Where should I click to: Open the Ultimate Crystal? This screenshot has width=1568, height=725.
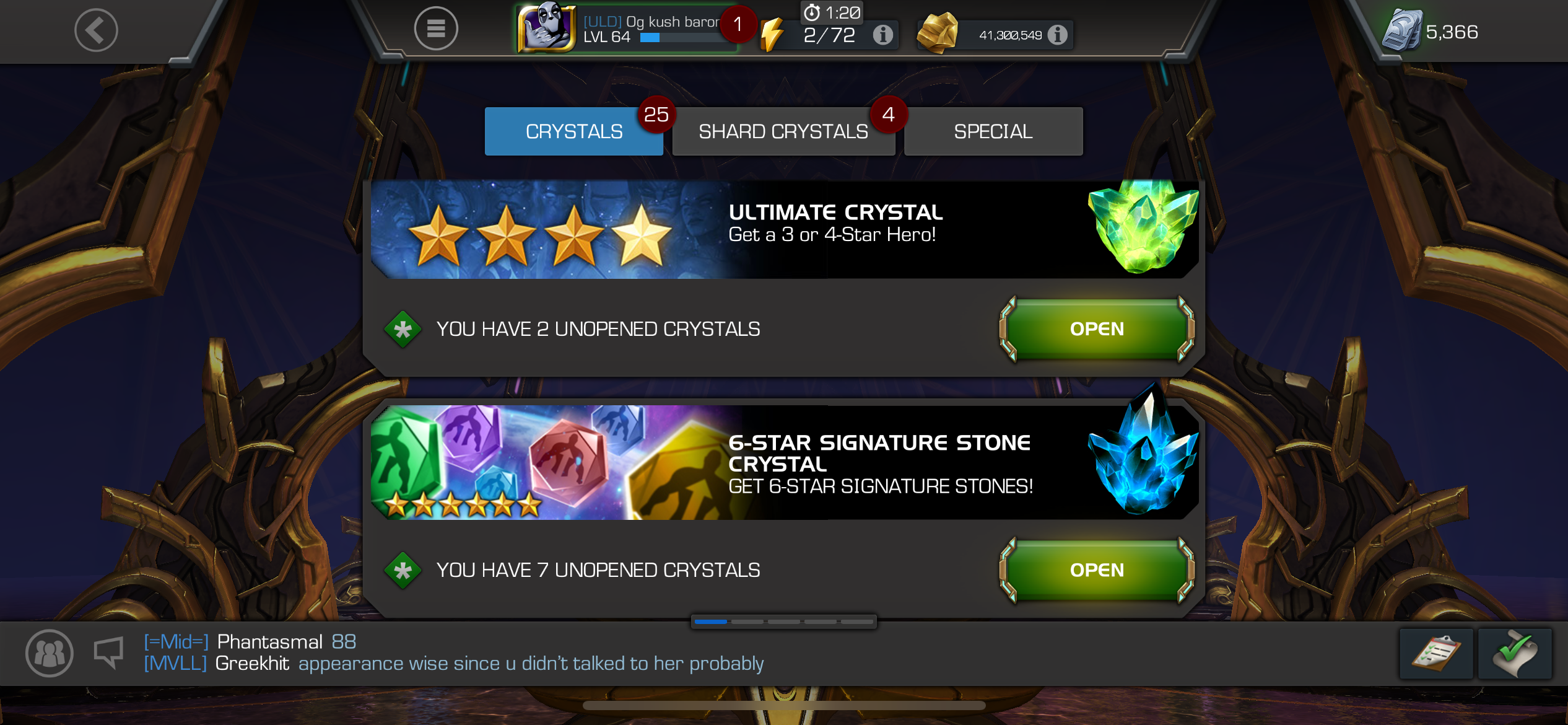coord(1097,328)
